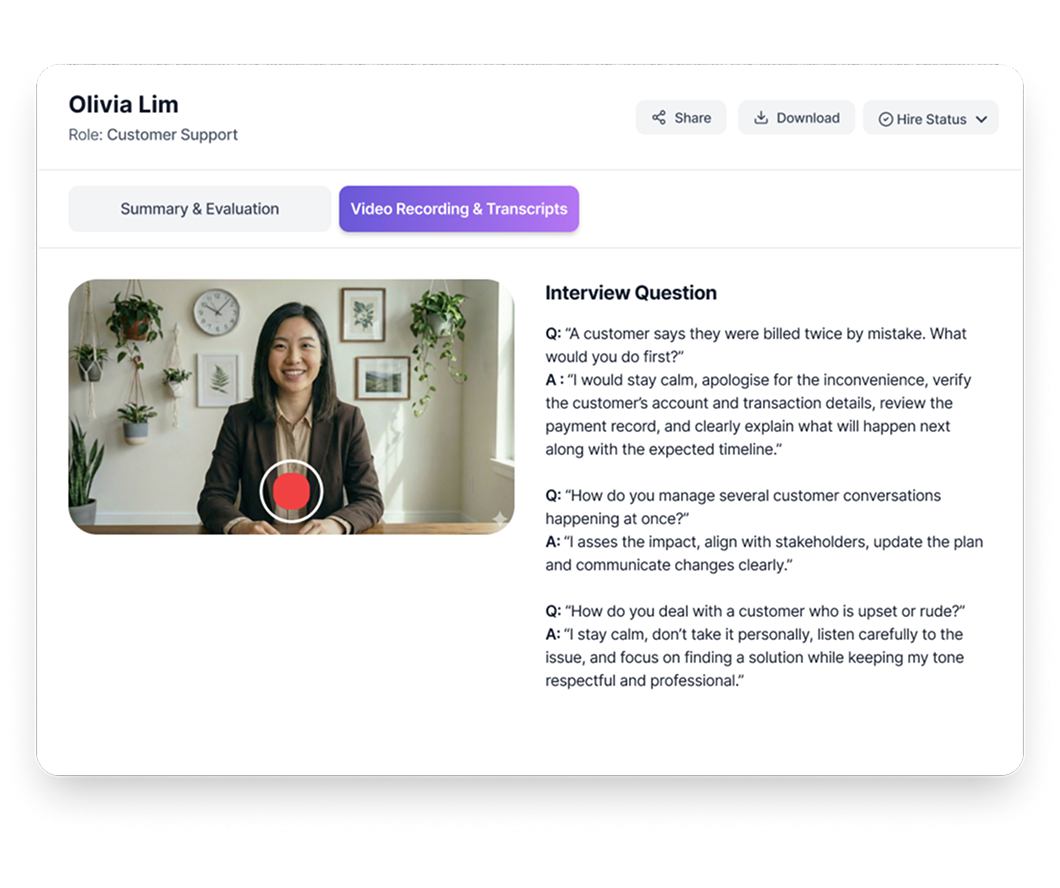Image resolution: width=1060 pixels, height=888 pixels.
Task: Click the Hire Status checkmark circle icon
Action: point(886,120)
